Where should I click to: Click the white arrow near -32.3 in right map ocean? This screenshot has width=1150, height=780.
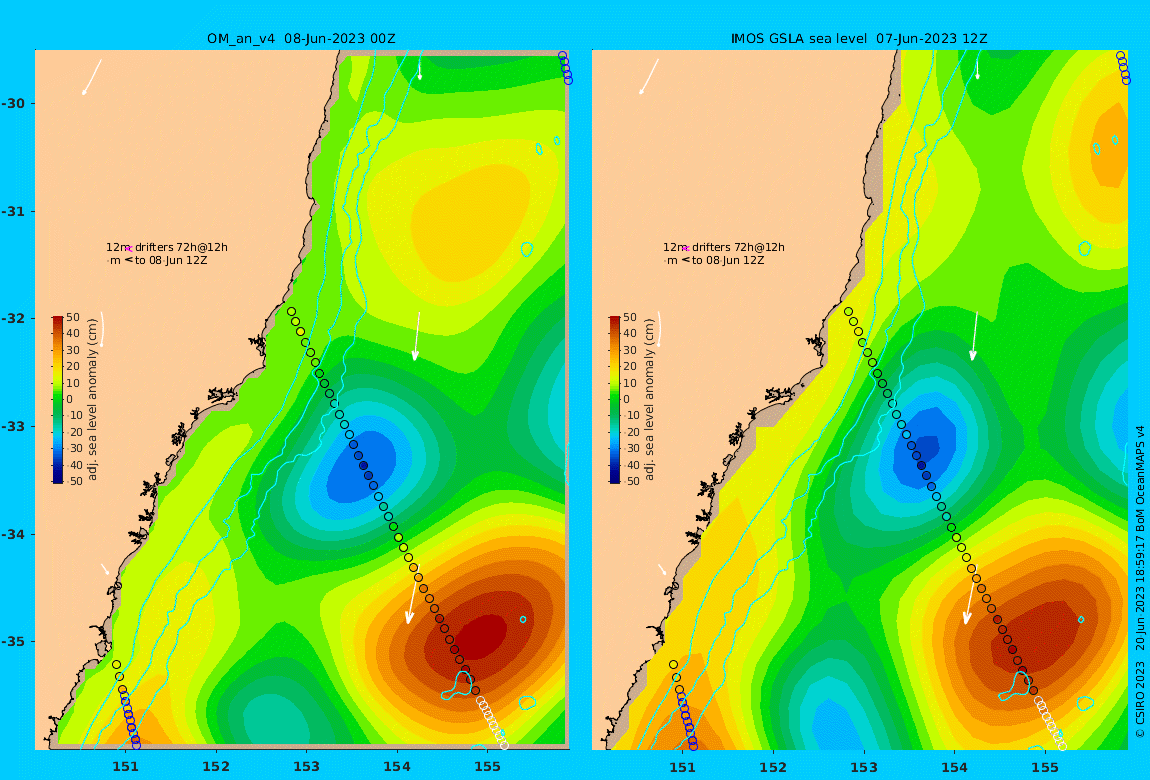pos(975,336)
